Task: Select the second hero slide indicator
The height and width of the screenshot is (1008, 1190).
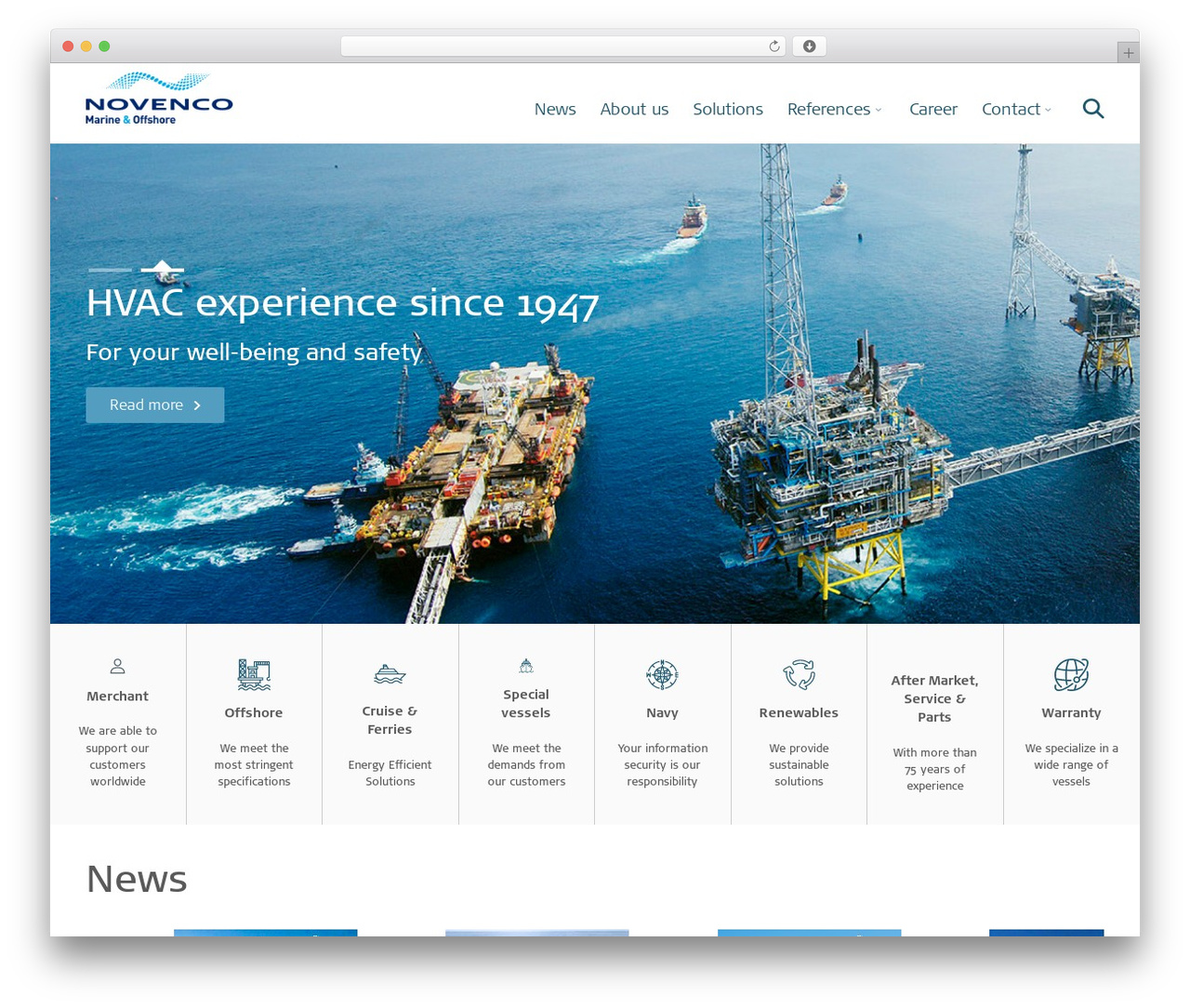Action: tap(163, 270)
